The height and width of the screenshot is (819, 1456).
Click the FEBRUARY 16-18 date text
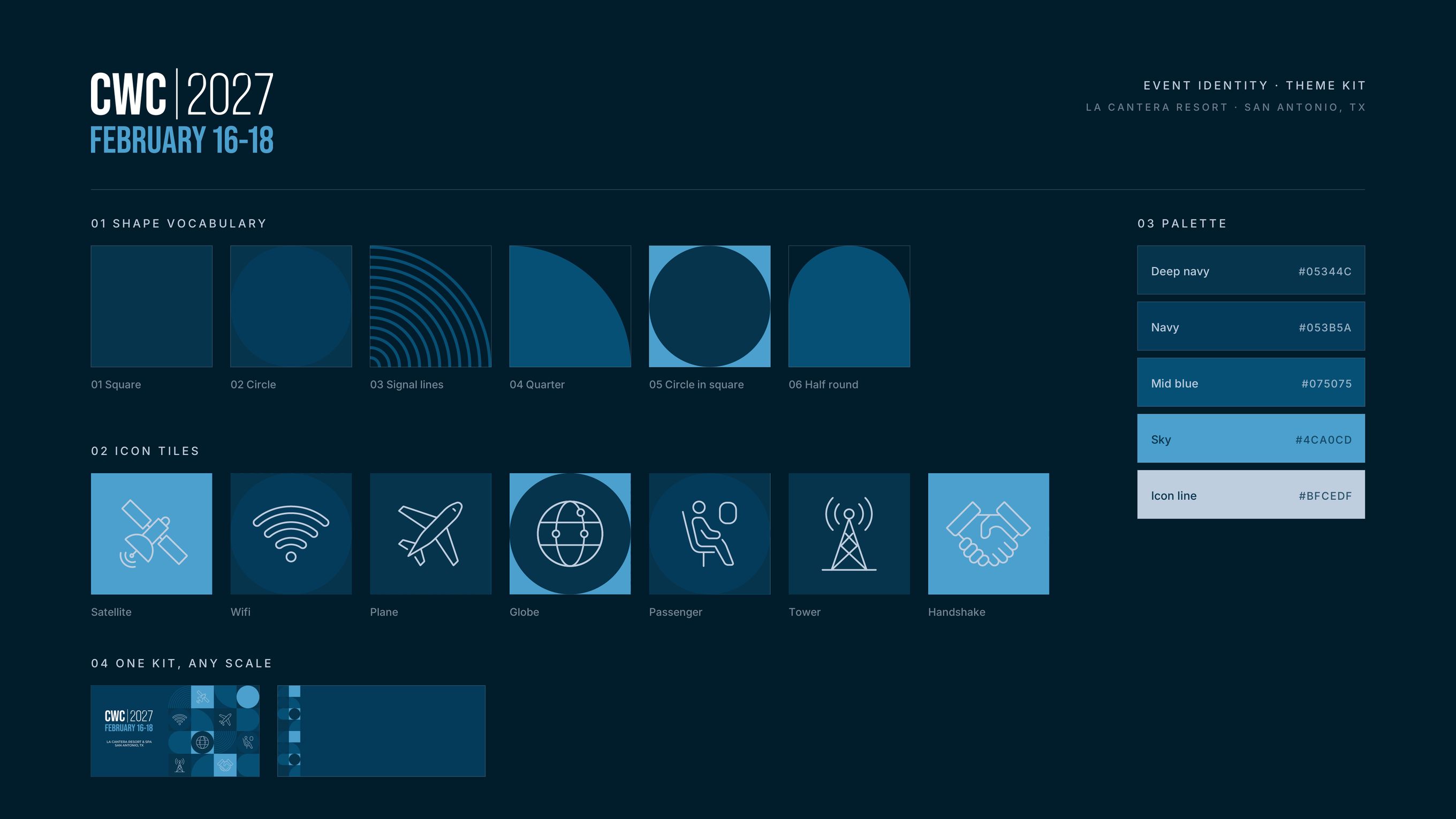(x=182, y=140)
